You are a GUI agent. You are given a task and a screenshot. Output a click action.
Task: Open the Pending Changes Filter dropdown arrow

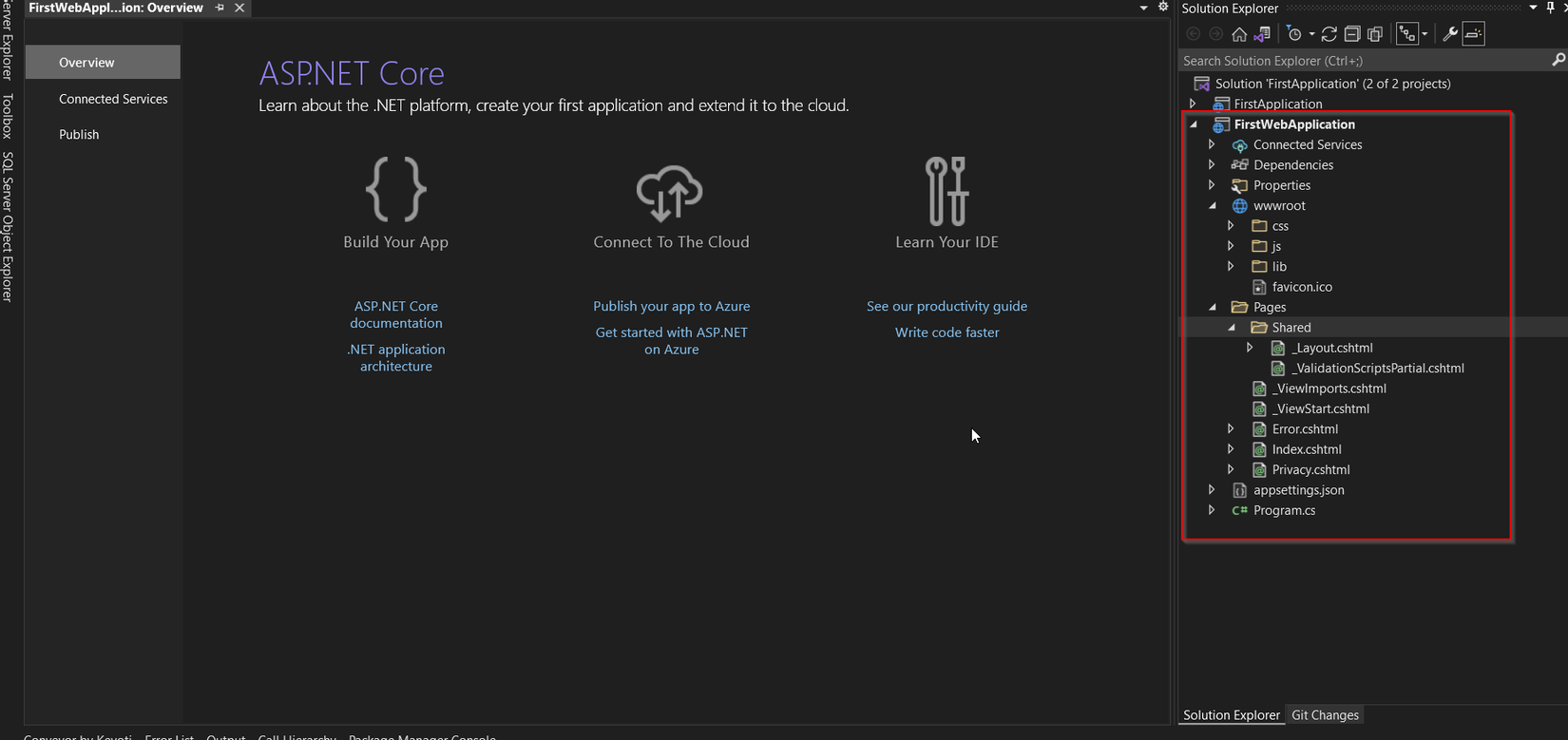(1311, 34)
